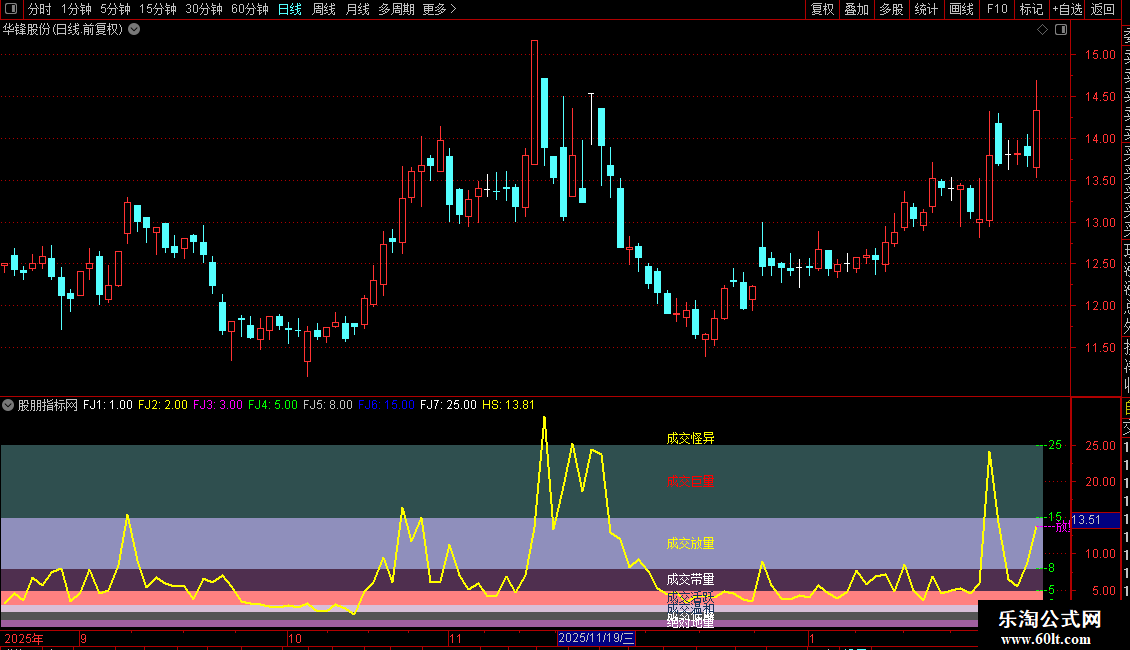1130x650 pixels.
Task: Open F10 company info
Action: [997, 9]
